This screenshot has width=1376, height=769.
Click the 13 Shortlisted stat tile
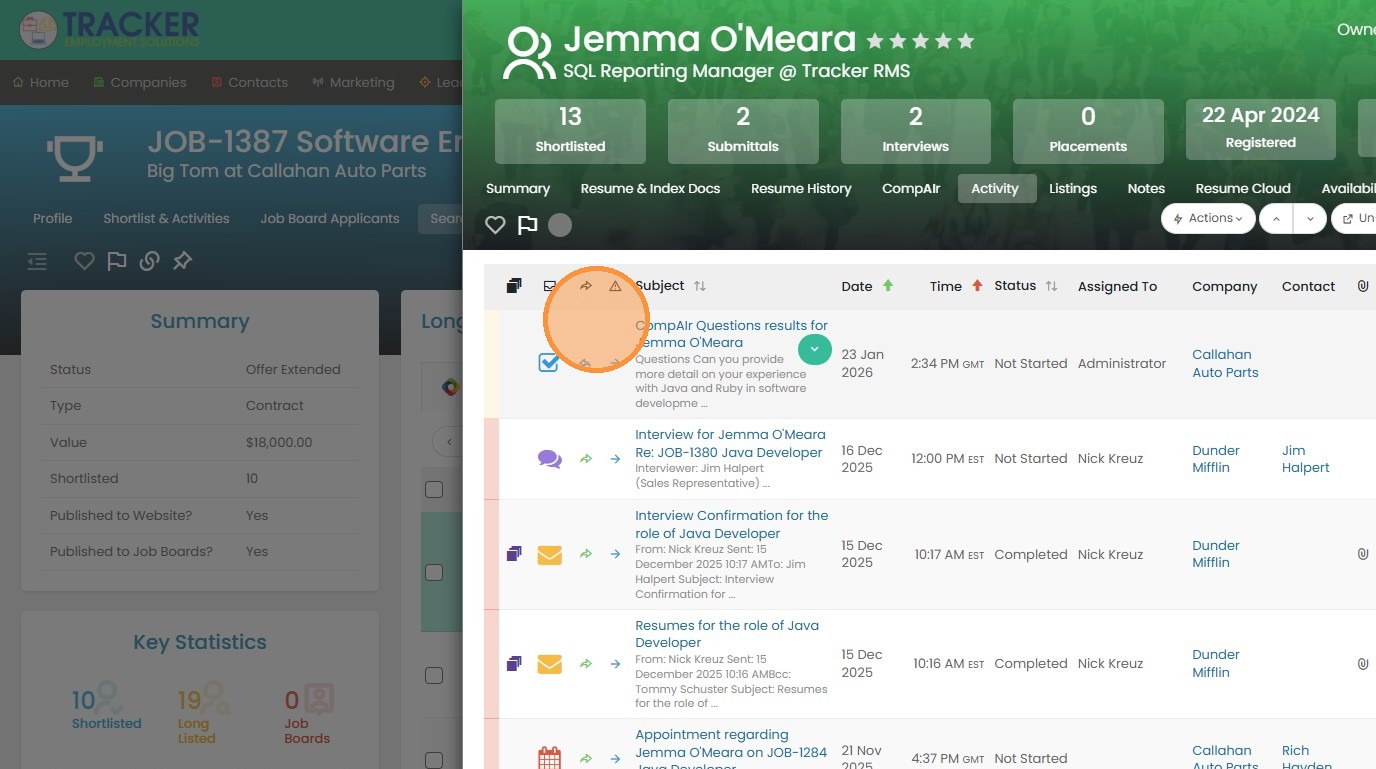pyautogui.click(x=570, y=131)
